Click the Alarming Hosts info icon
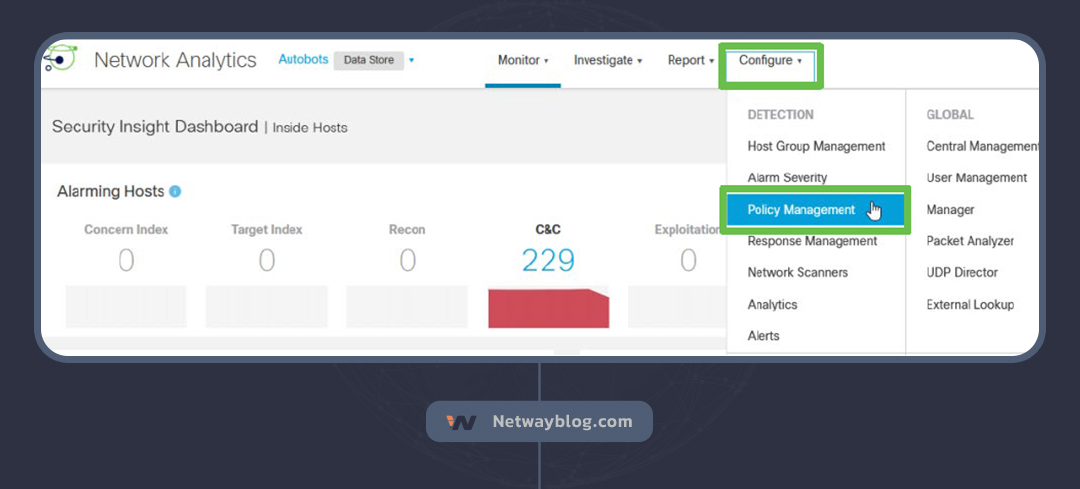The image size is (1080, 489). point(175,191)
